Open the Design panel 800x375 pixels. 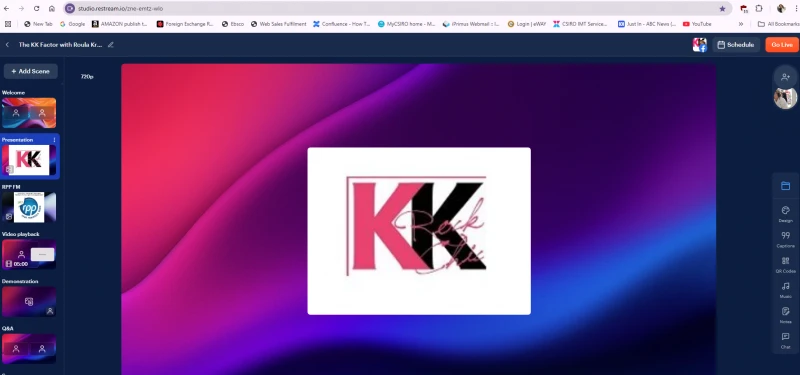785,213
